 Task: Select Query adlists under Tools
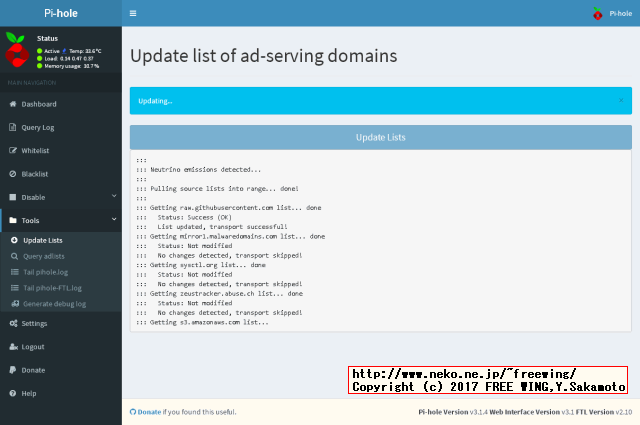pyautogui.click(x=61, y=256)
